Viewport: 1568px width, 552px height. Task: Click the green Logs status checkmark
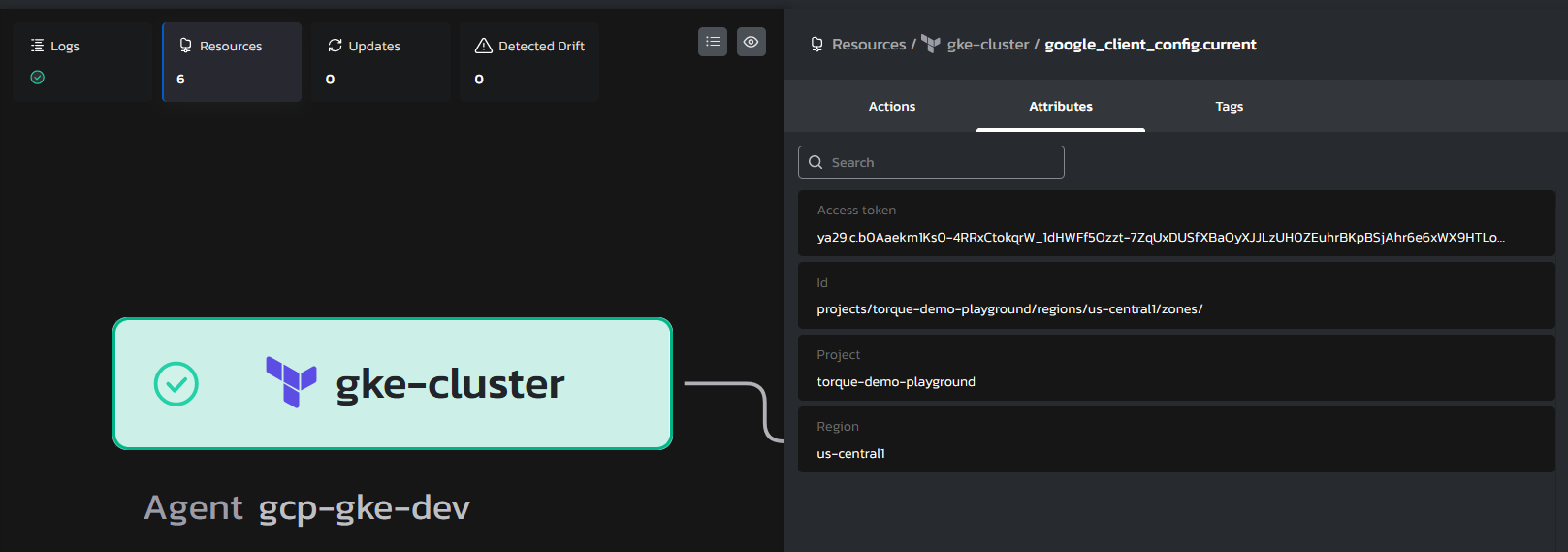pyautogui.click(x=37, y=78)
